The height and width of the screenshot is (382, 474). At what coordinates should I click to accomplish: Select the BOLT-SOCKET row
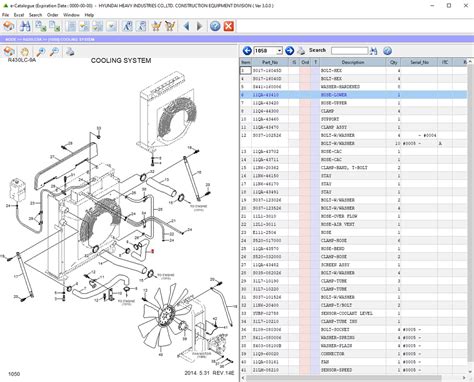coord(354,329)
